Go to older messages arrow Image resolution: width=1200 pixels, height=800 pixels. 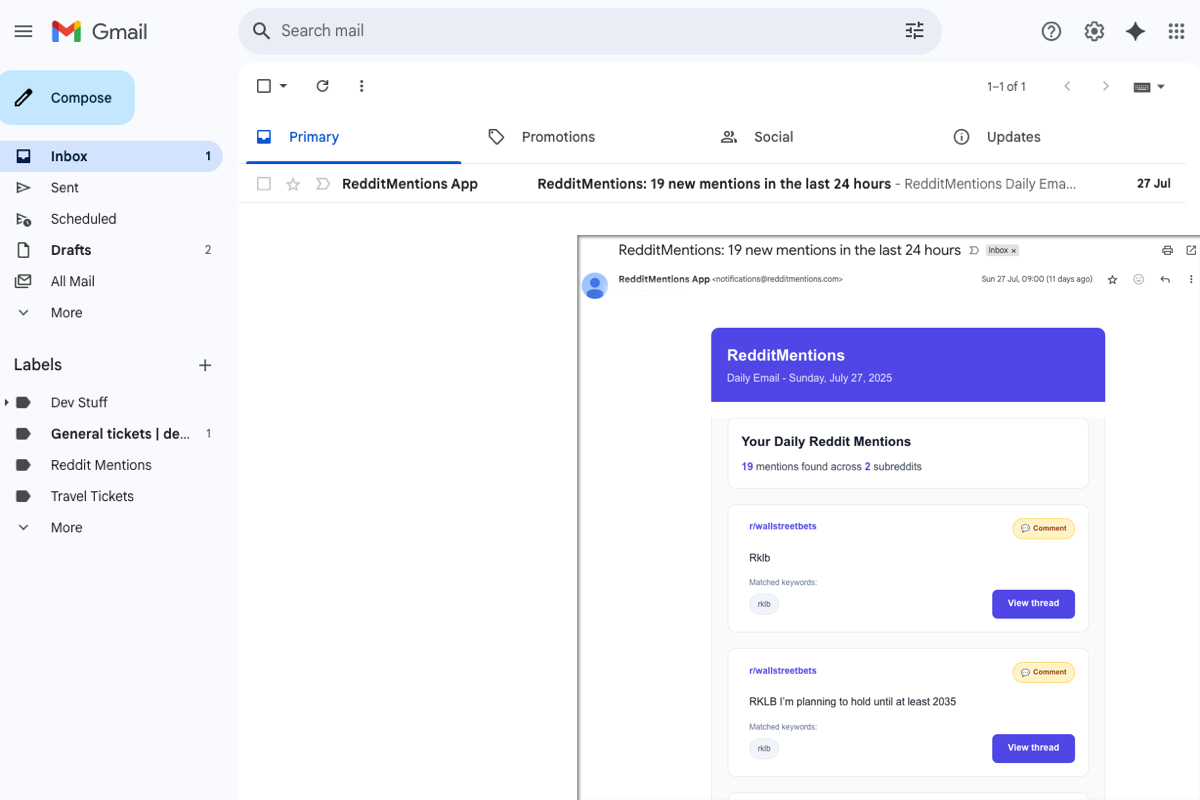[1105, 86]
